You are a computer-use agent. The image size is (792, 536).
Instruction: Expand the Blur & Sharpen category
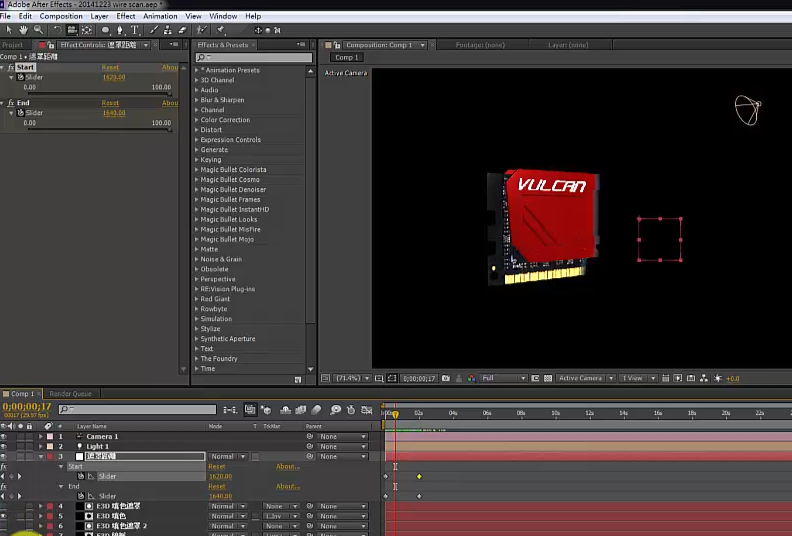[196, 100]
